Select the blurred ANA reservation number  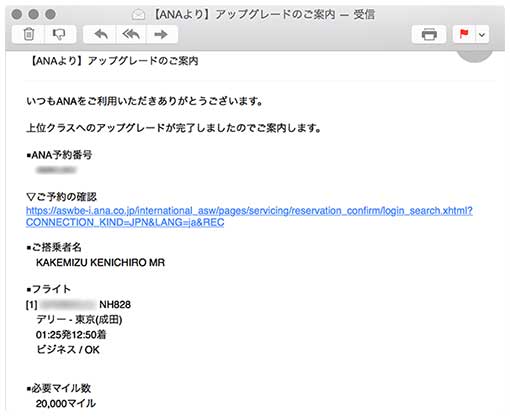(x=56, y=170)
